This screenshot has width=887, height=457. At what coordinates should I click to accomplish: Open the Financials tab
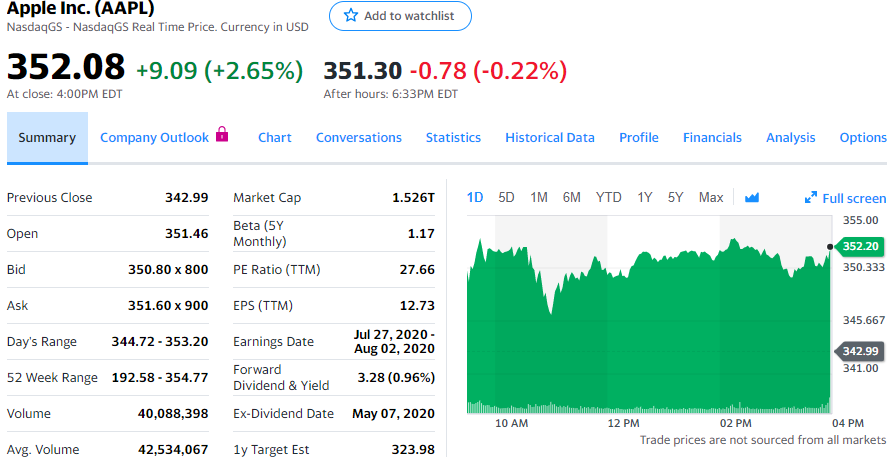712,137
